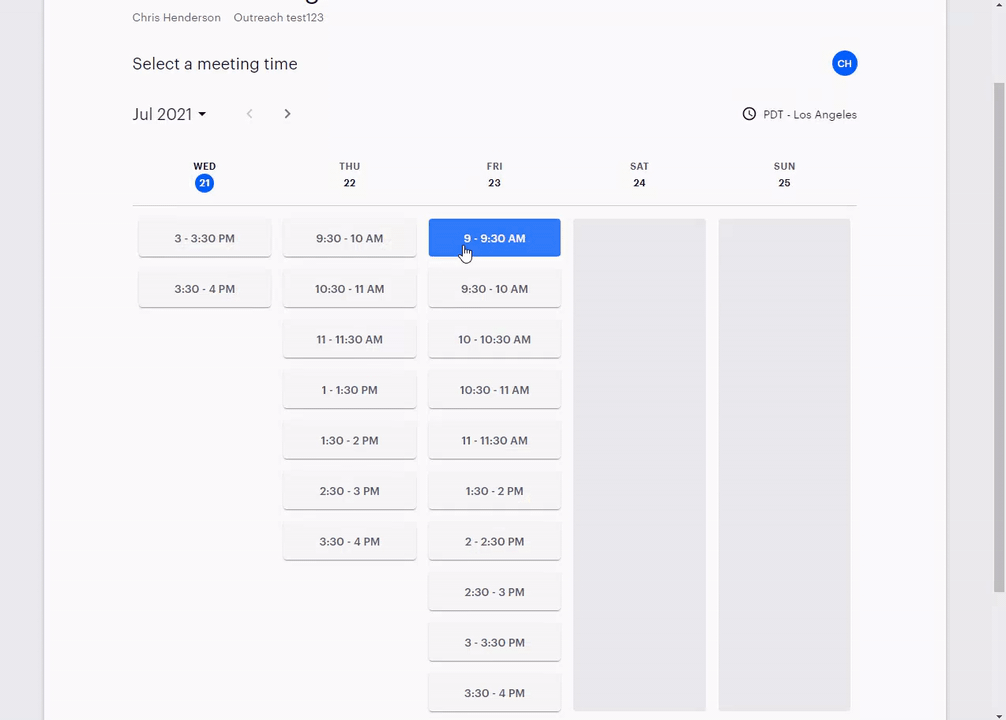This screenshot has width=1006, height=720.
Task: Select Friday 3 - 3:30 PM slot
Action: [494, 642]
